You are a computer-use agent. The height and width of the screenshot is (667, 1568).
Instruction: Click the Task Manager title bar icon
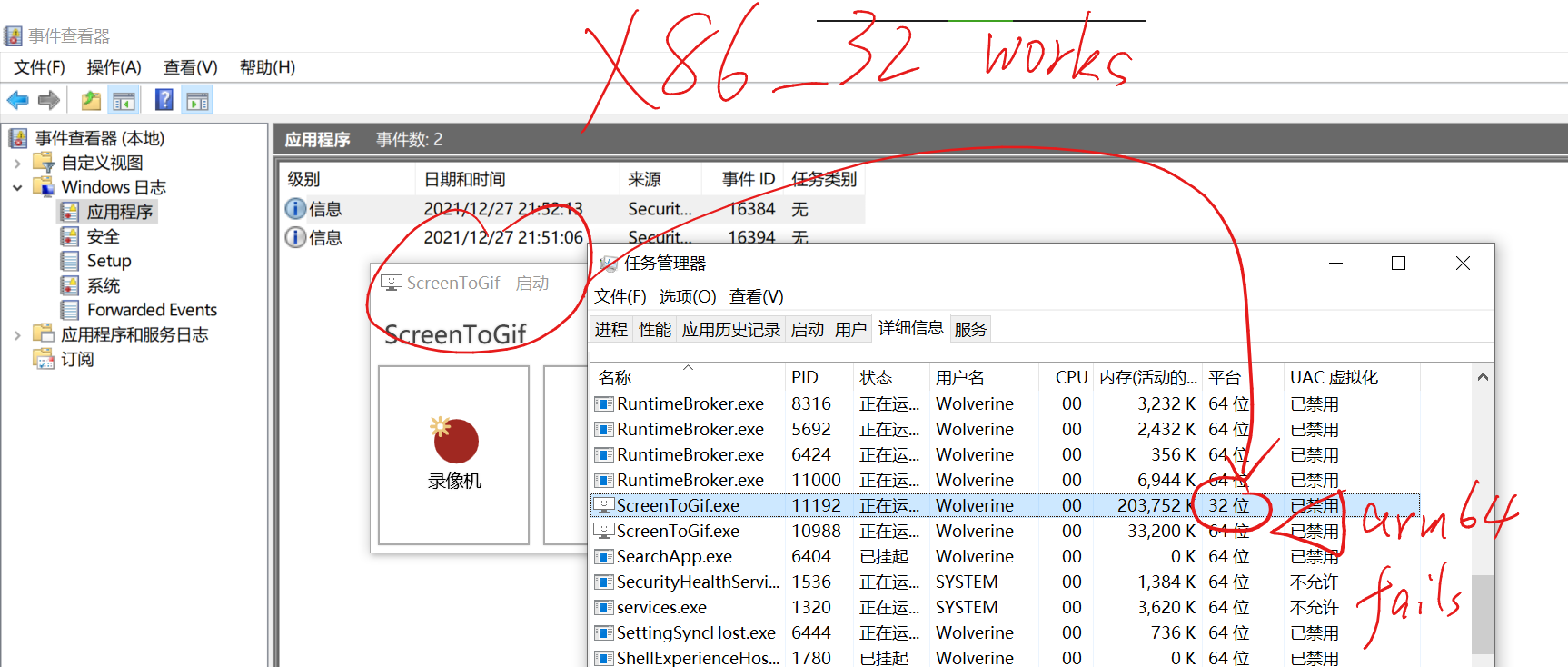click(609, 264)
